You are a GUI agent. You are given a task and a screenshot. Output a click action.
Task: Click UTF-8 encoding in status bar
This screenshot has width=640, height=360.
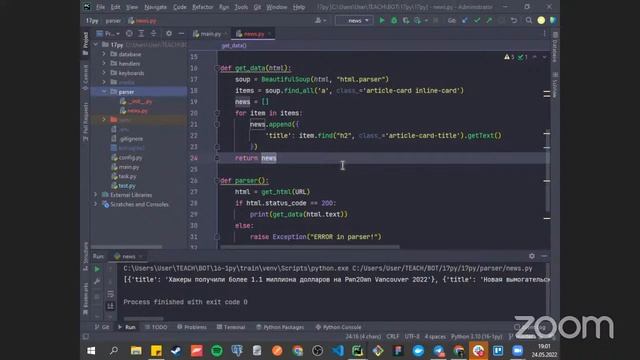[412, 336]
